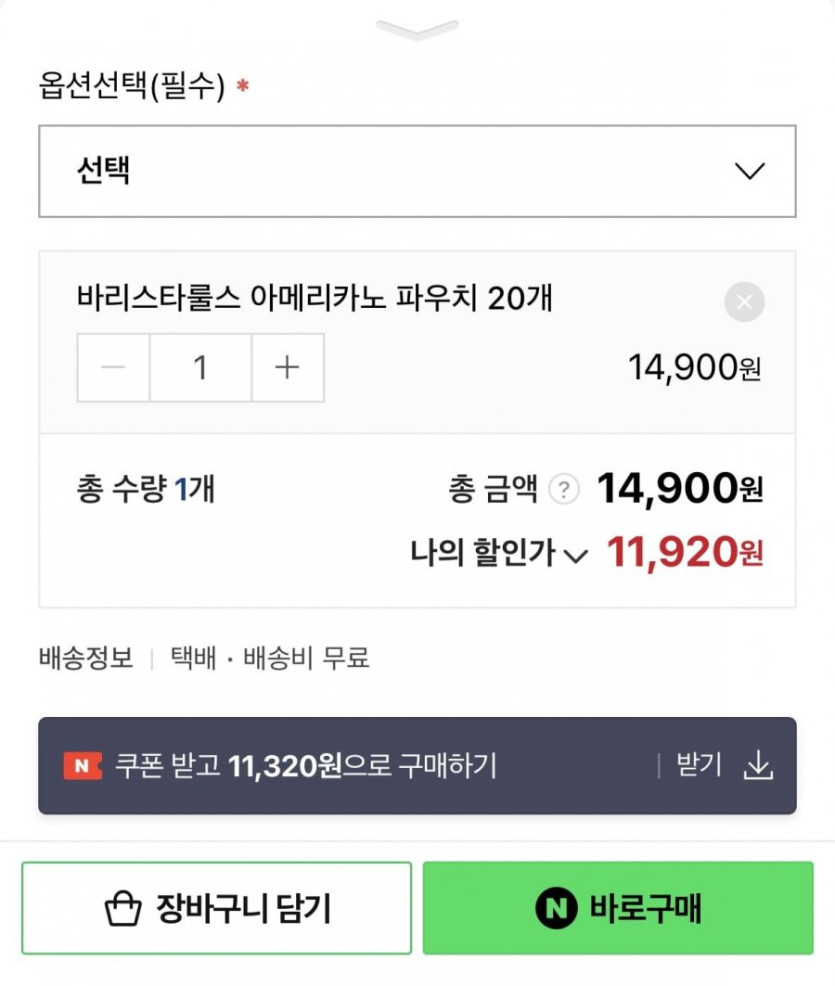Screen dimensions: 835x986
Task: Expand 나의 할인가 details chevron
Action: tap(576, 556)
